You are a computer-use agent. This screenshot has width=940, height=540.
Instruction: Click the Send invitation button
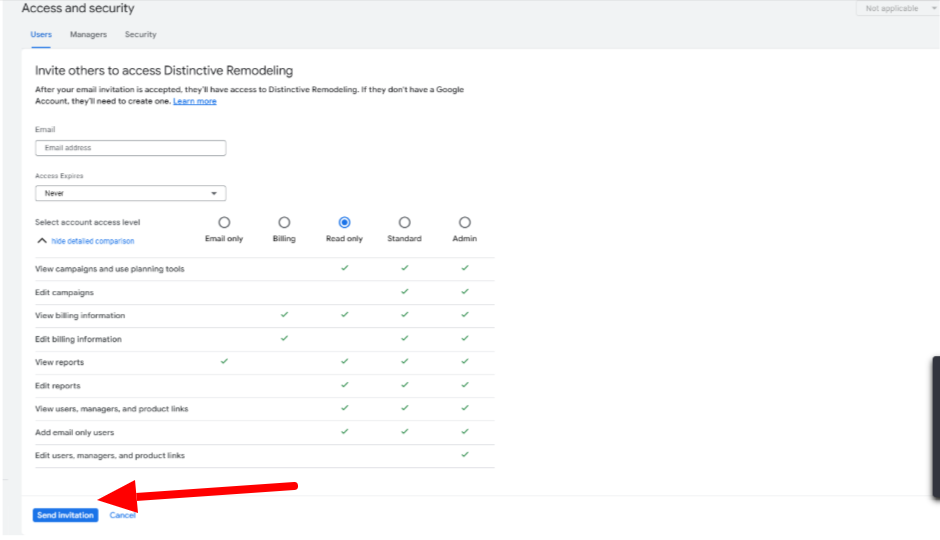pos(65,515)
